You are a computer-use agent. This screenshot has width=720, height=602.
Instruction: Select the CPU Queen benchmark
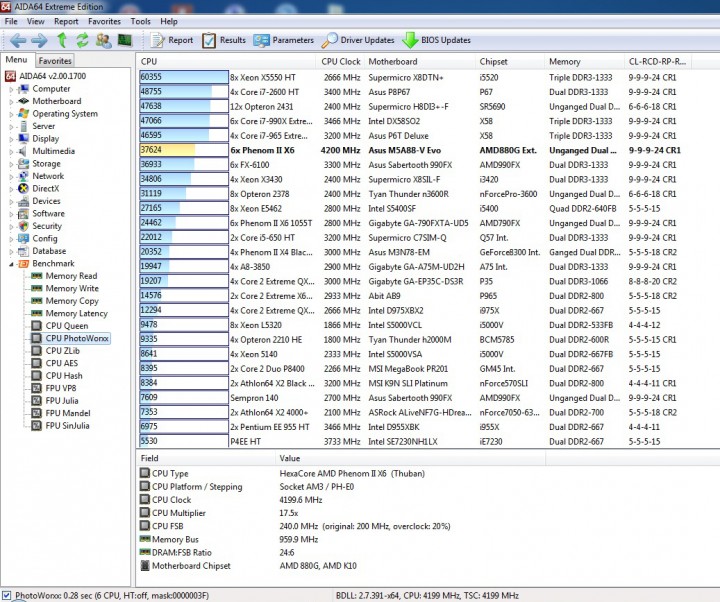tap(67, 326)
